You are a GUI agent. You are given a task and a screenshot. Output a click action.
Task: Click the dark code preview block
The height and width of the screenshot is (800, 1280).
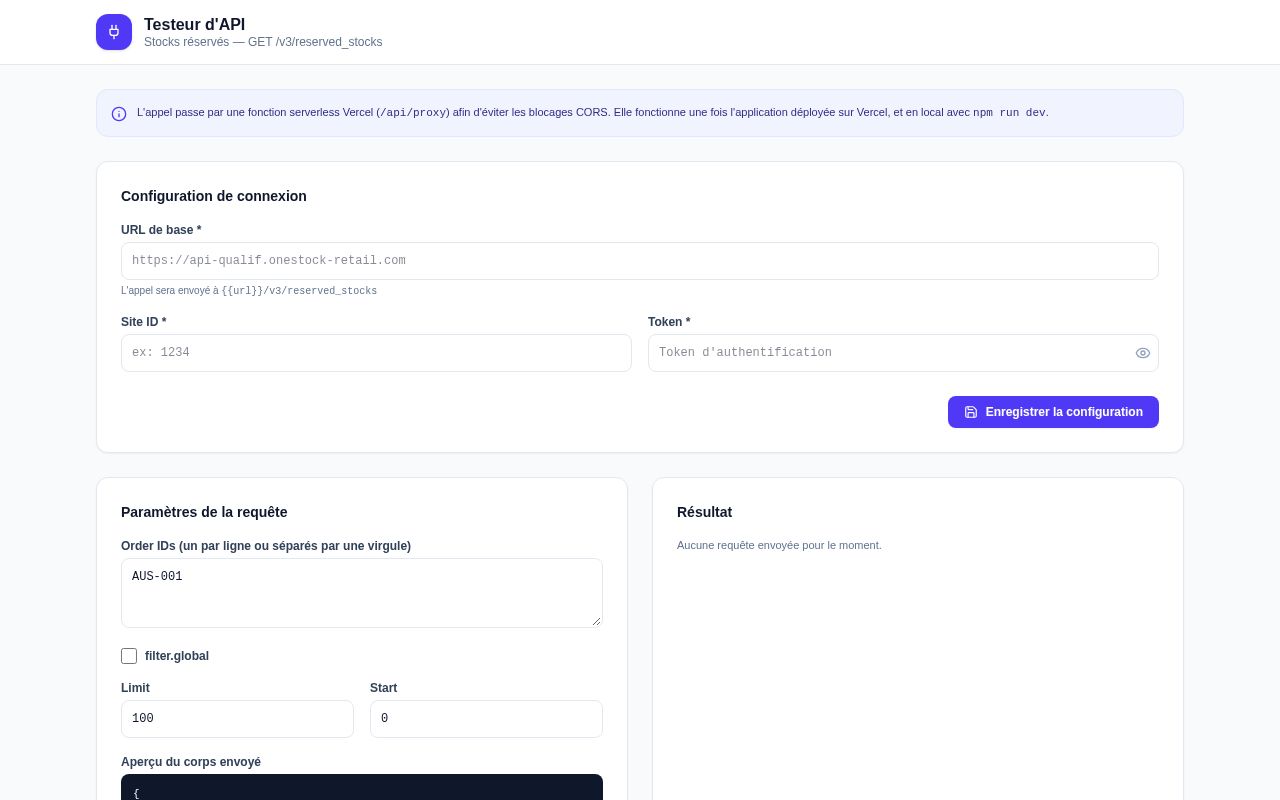tap(362, 787)
